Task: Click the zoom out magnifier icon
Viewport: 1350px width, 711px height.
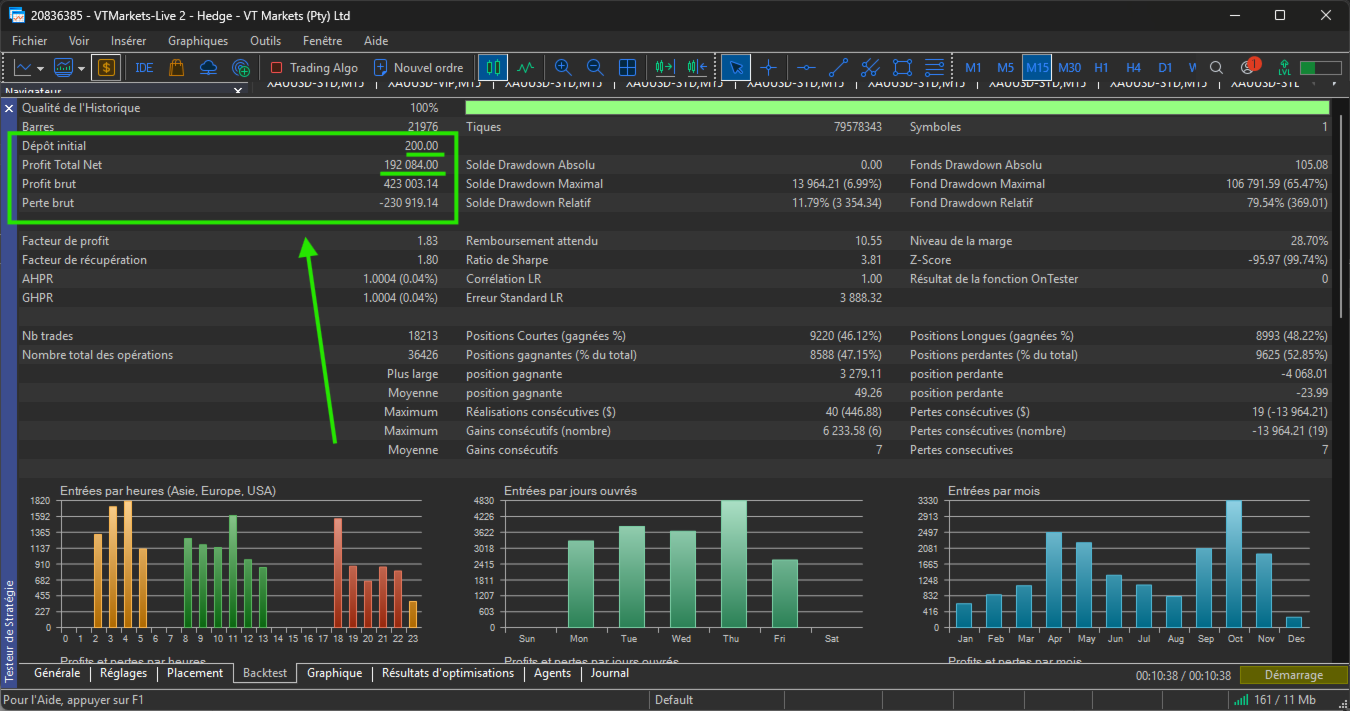Action: (x=595, y=68)
